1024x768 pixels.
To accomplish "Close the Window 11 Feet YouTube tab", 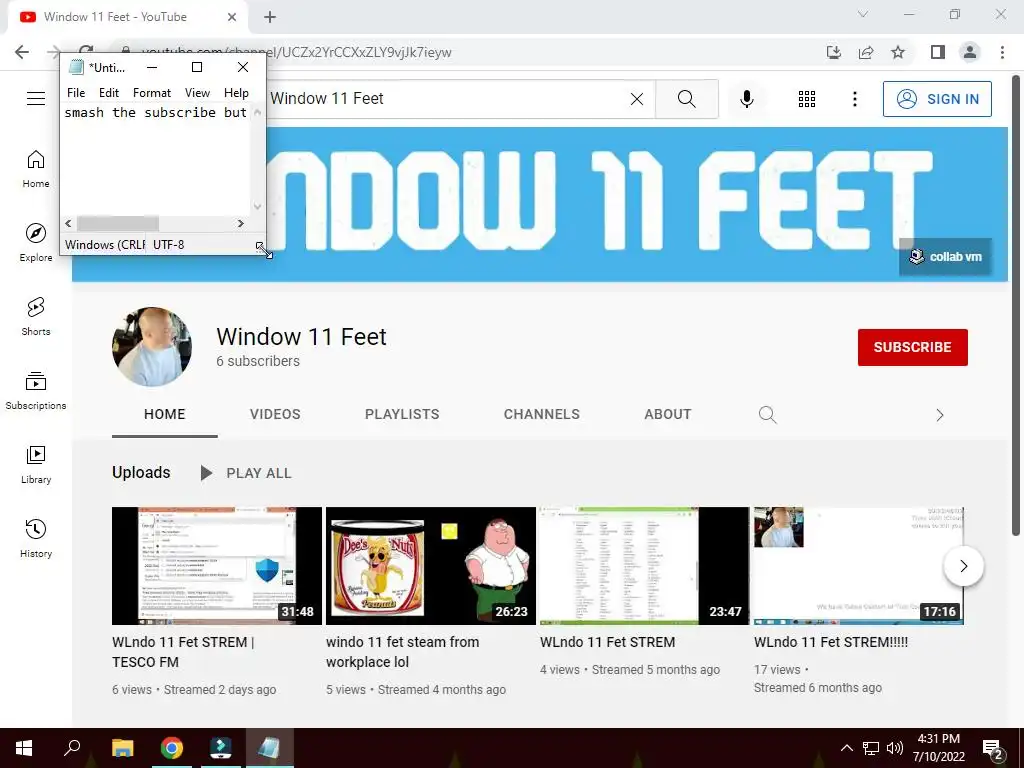I will click(232, 17).
